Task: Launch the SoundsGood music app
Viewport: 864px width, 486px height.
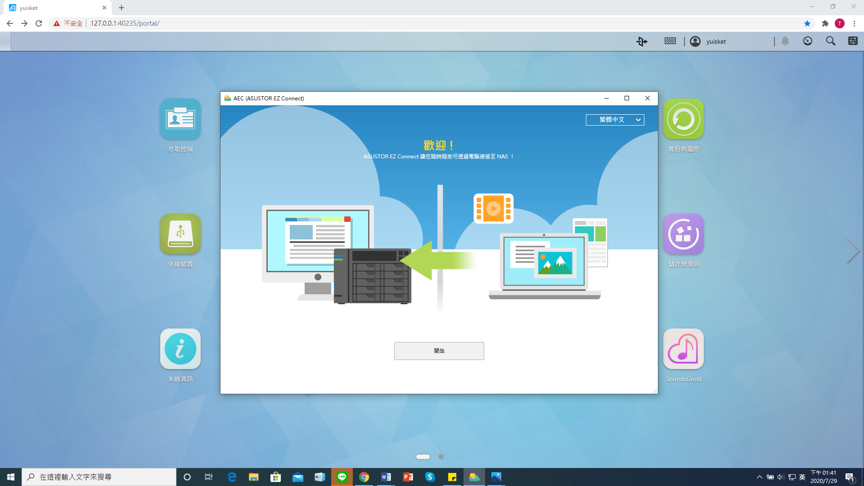Action: [683, 349]
